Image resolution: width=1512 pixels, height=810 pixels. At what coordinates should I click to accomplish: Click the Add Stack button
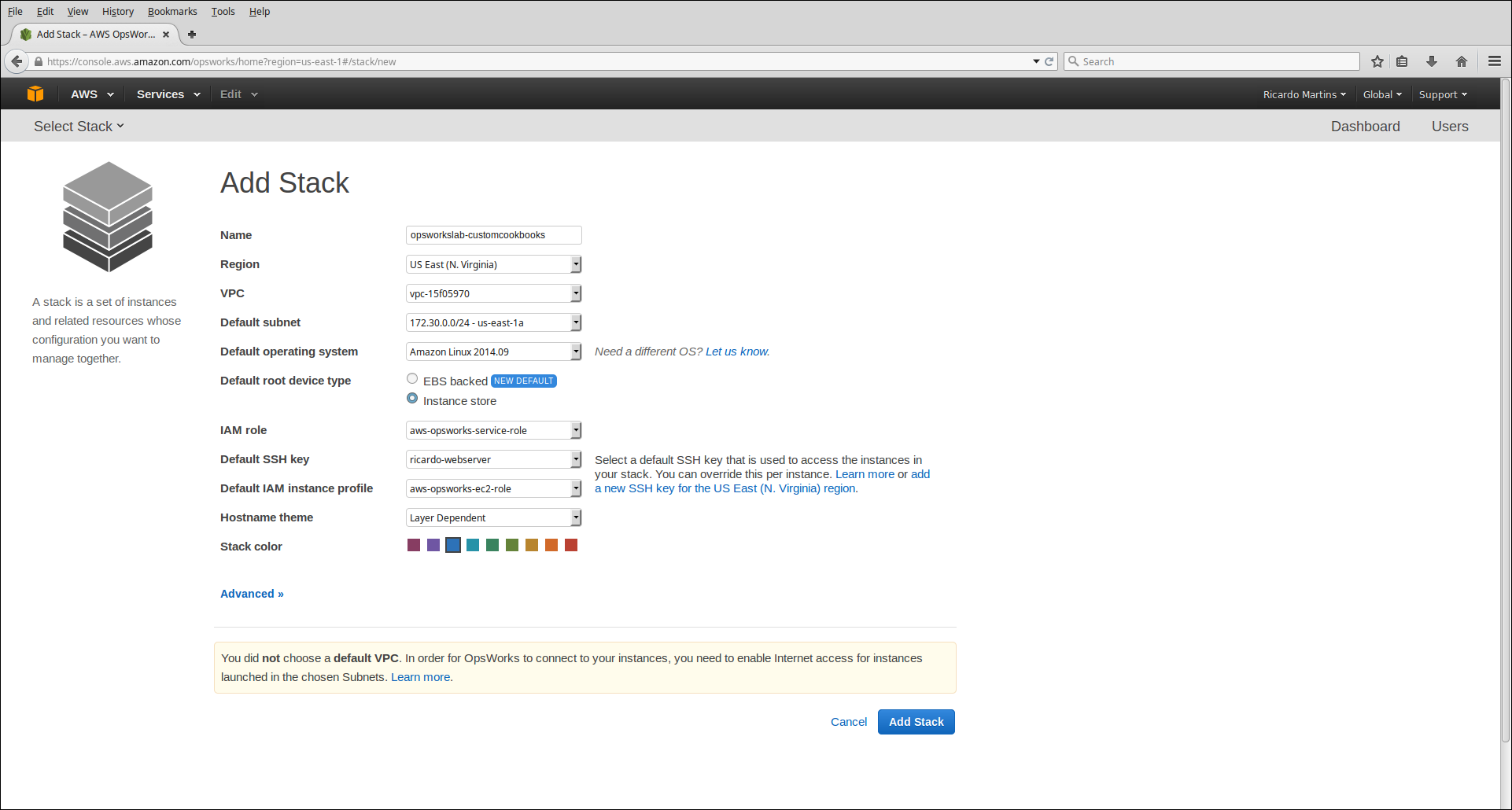[x=916, y=722]
